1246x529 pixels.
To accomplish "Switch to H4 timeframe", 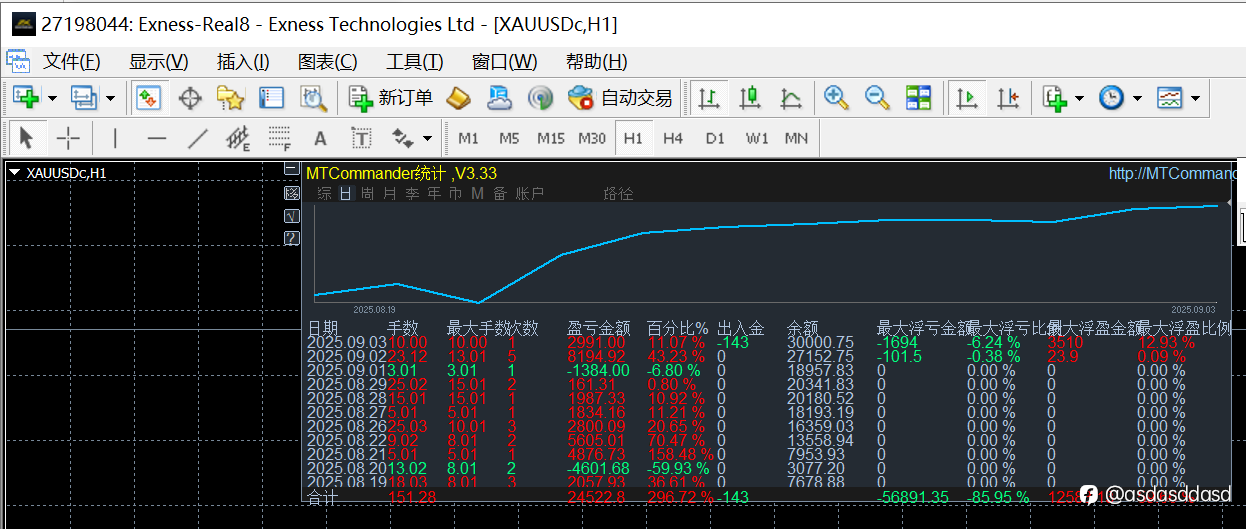I will (673, 138).
